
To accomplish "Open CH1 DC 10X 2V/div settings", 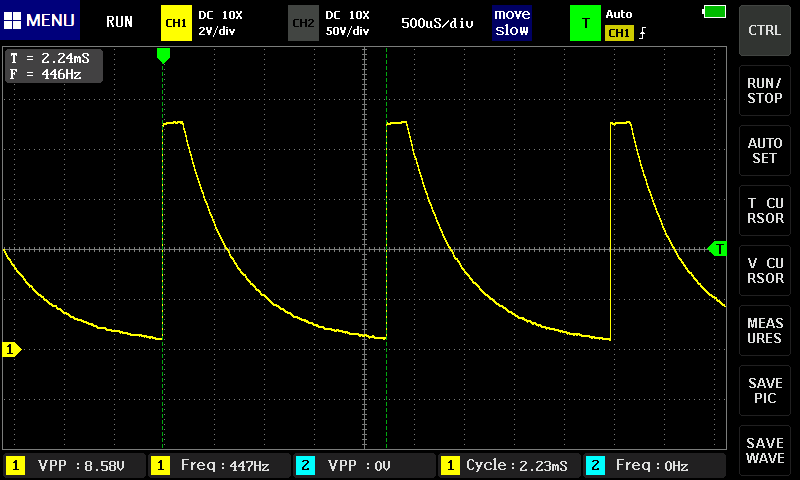I will click(220, 23).
